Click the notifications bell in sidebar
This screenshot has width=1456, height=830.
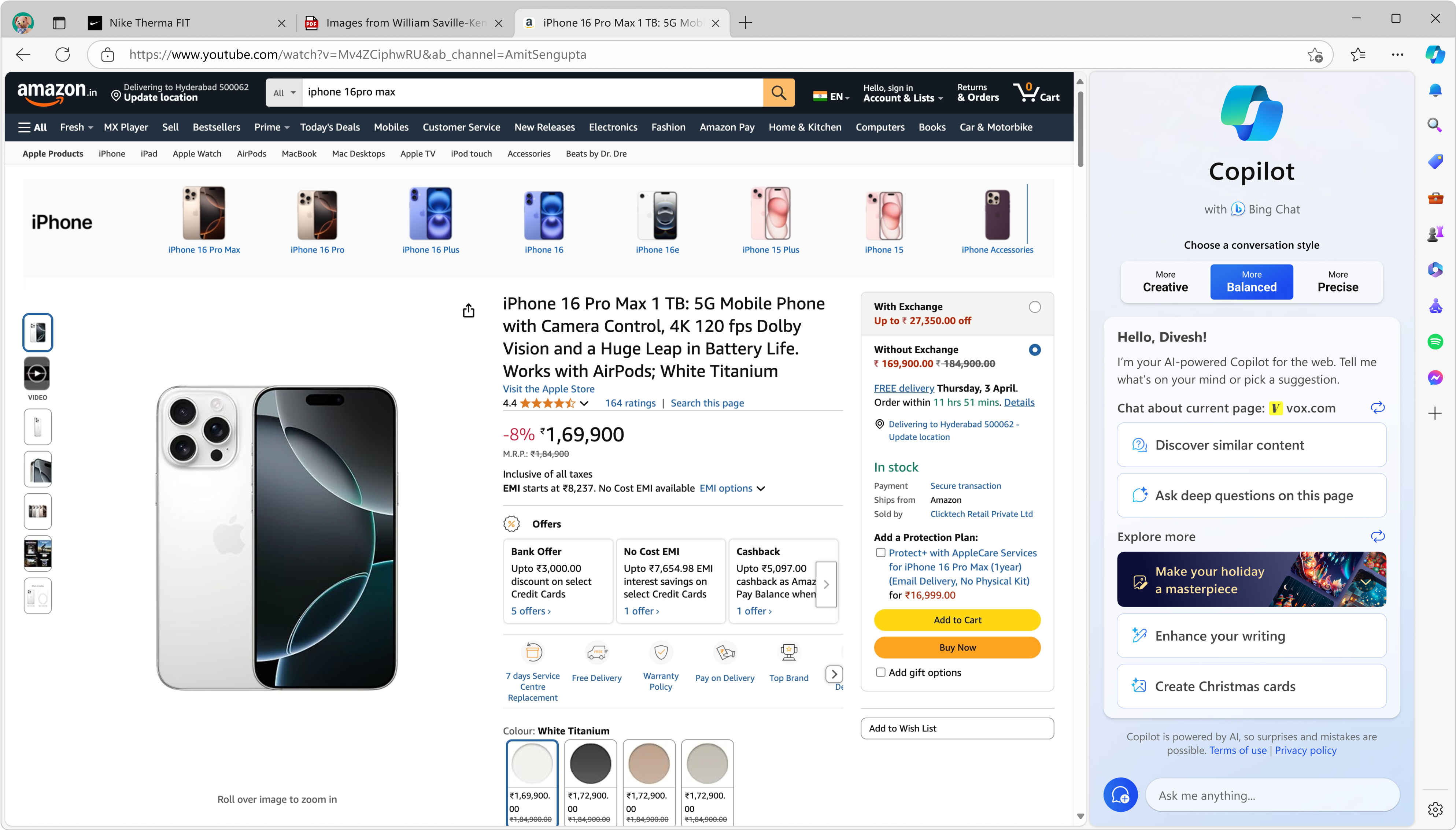click(x=1435, y=90)
